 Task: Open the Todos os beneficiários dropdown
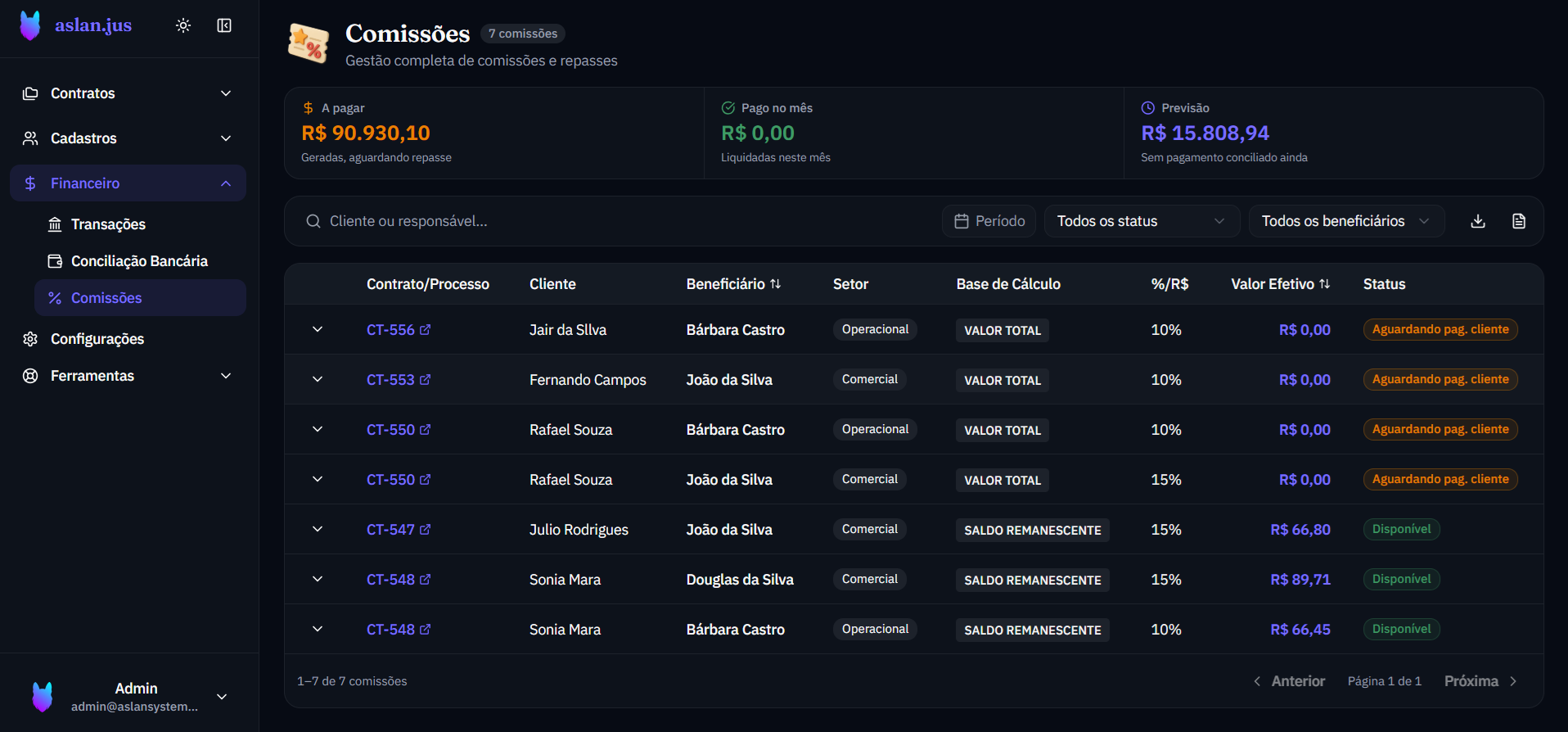[x=1347, y=221]
